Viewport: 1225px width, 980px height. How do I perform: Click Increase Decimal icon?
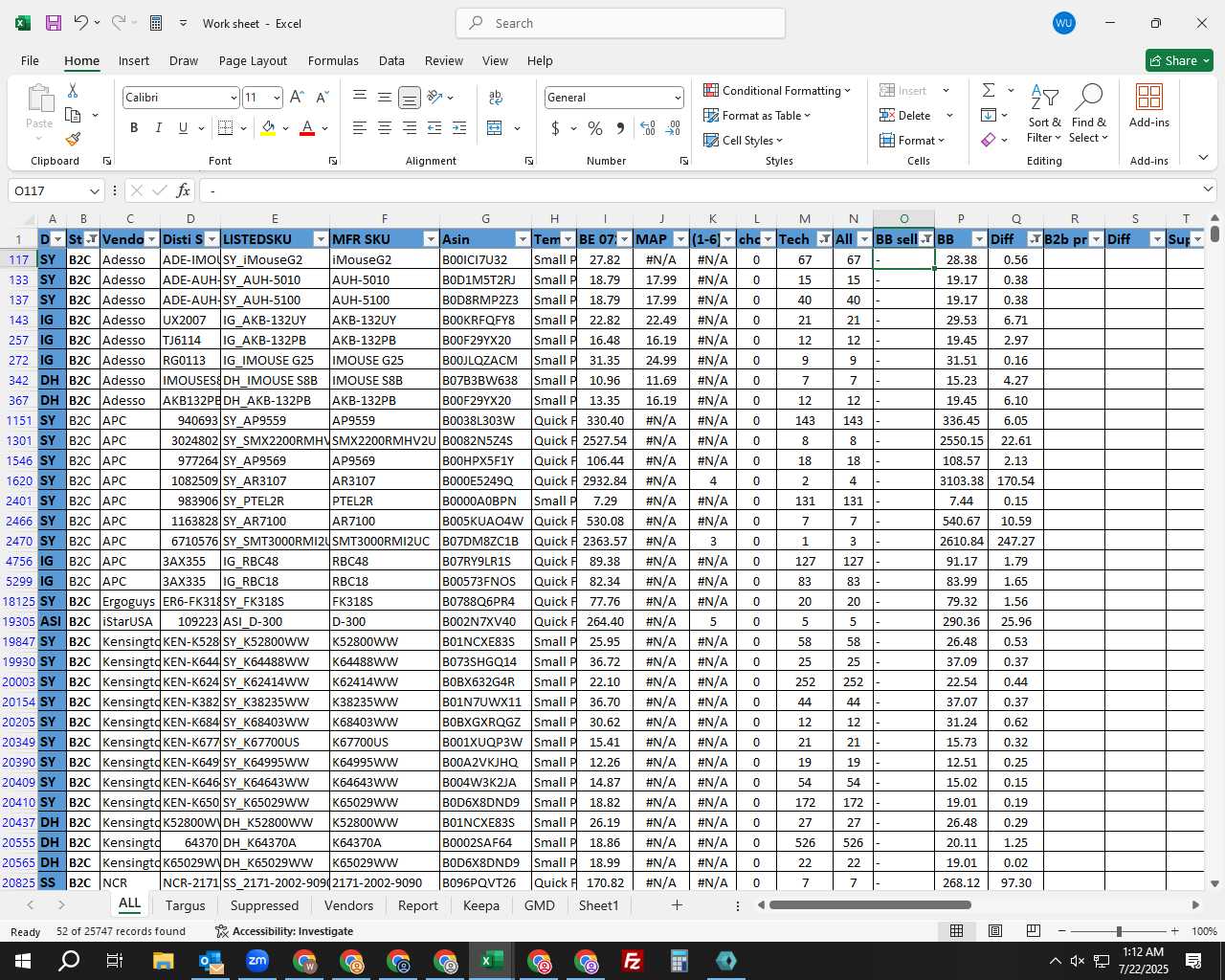click(648, 128)
